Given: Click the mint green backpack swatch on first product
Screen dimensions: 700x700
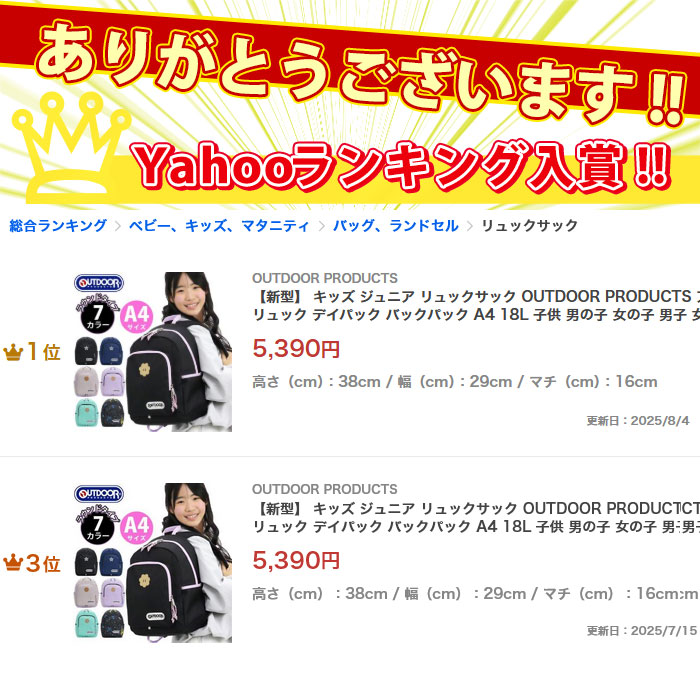Looking at the screenshot, I should [86, 412].
